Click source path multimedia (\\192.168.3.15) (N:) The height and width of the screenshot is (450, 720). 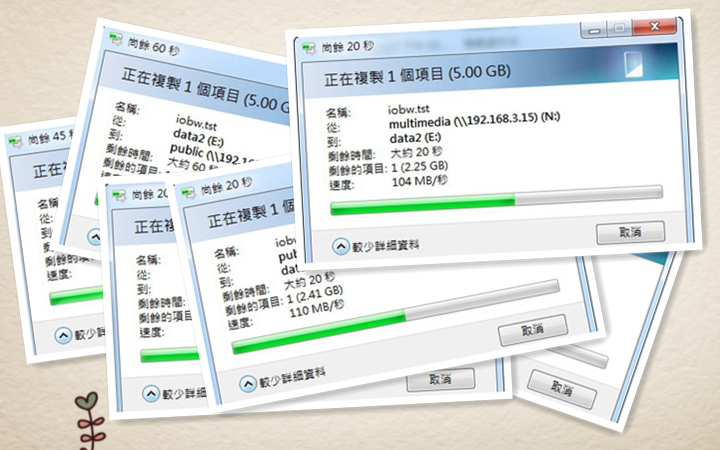click(474, 120)
